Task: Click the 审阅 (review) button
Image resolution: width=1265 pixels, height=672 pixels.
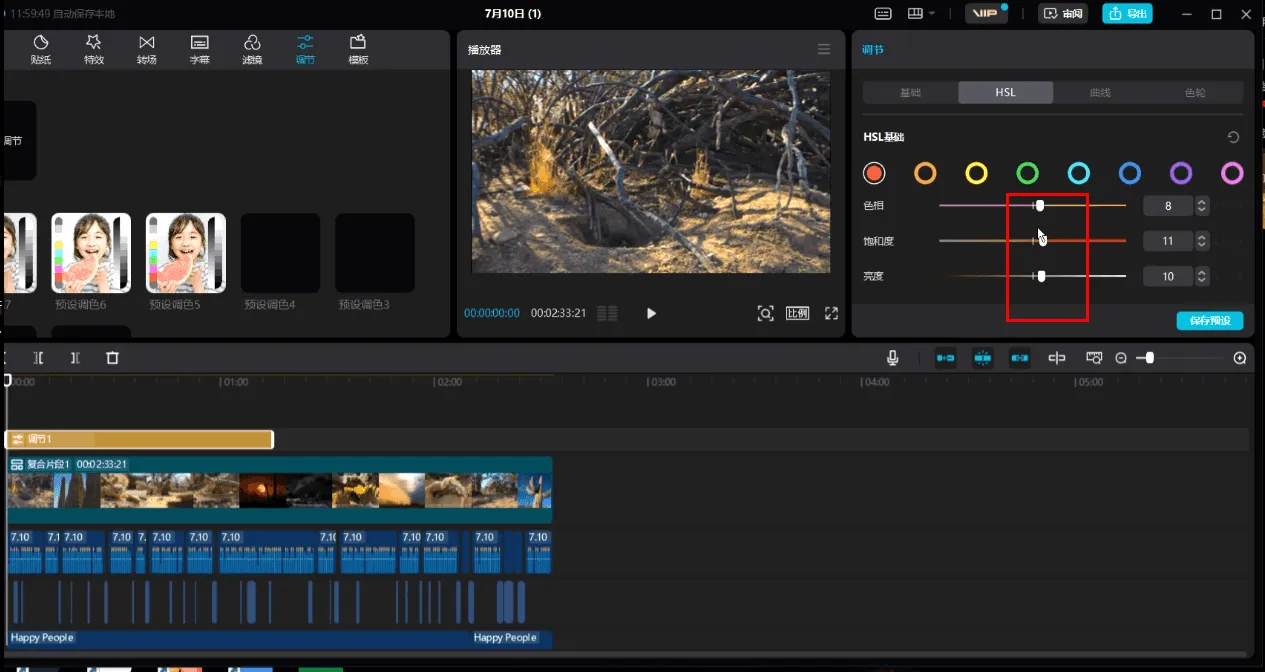Action: 1063,14
